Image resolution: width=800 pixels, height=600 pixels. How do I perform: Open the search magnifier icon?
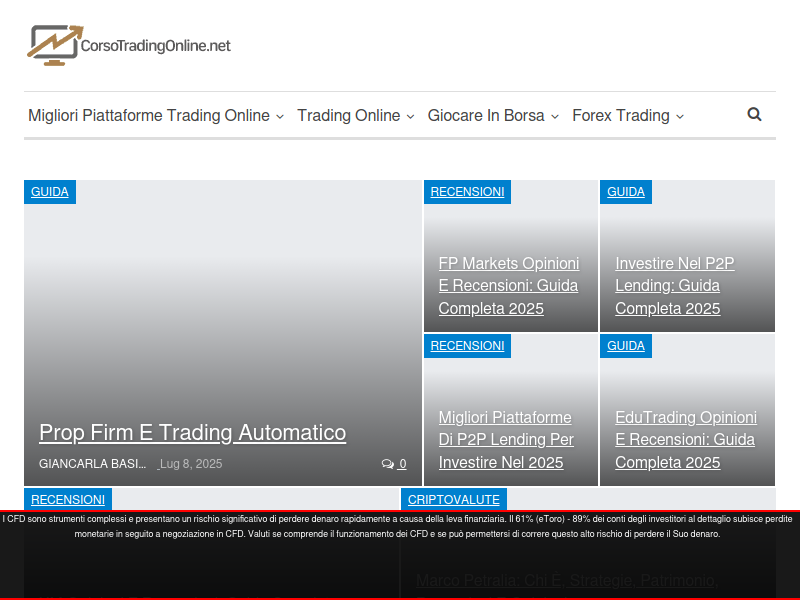pos(754,114)
